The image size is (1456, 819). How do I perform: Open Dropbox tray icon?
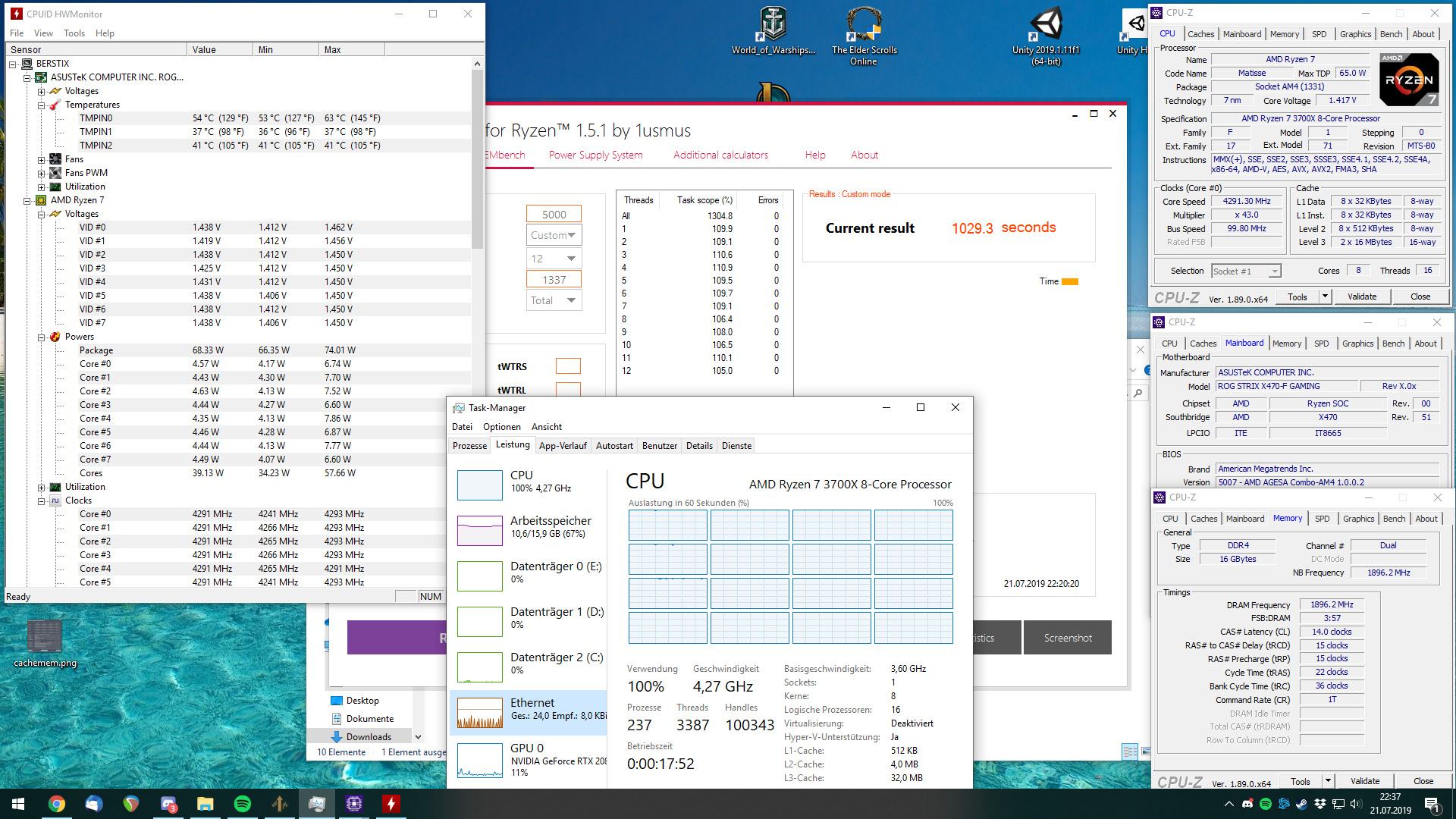[1320, 804]
